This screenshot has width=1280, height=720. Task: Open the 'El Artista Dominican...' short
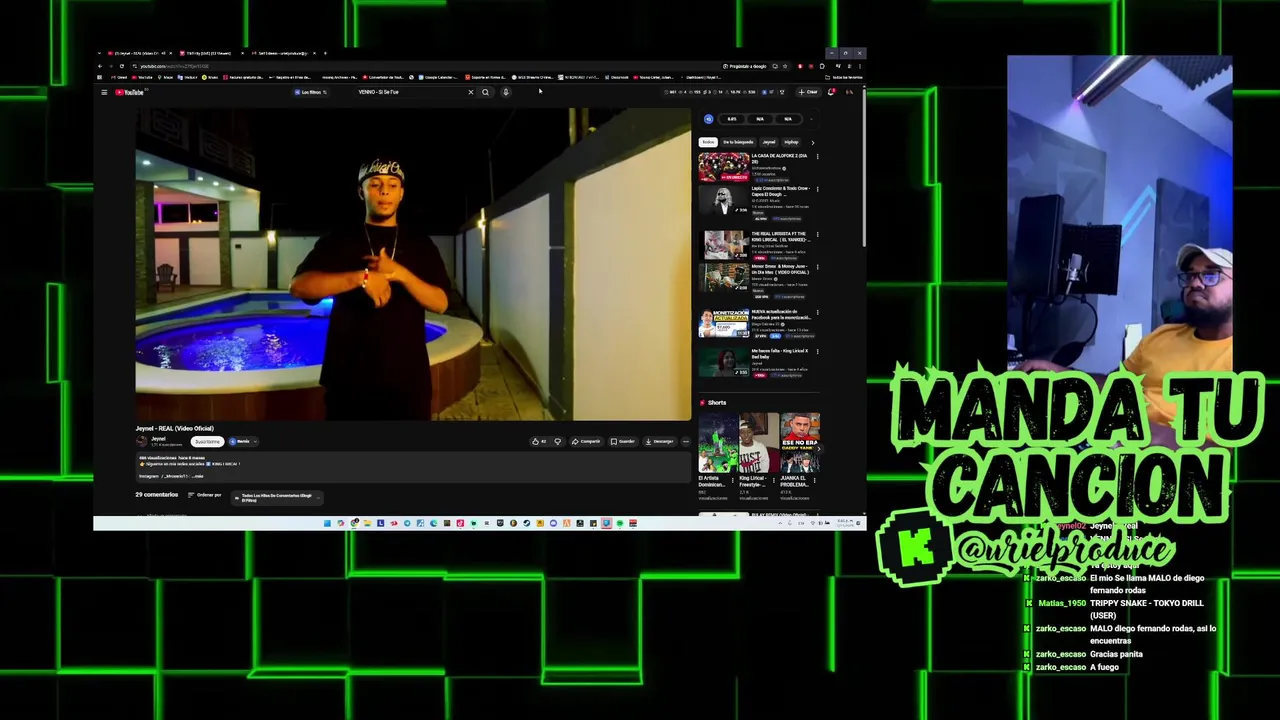[718, 442]
